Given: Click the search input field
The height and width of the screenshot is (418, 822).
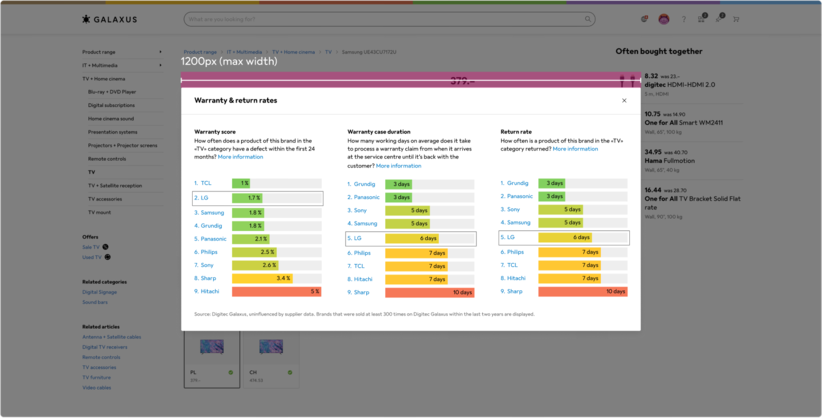Looking at the screenshot, I should 380,19.
